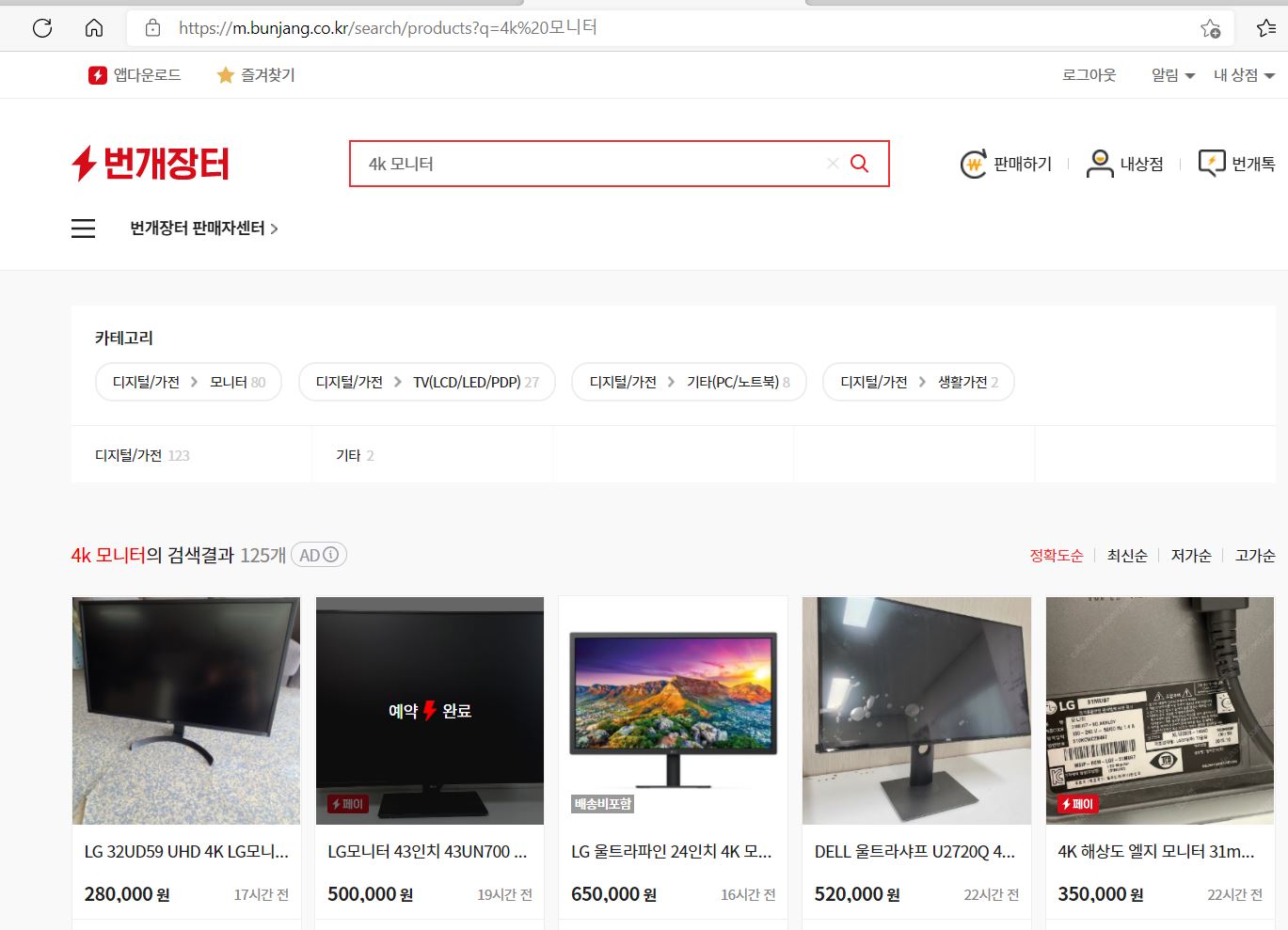1288x930 pixels.
Task: Expand the 알림 dropdown
Action: 1172,75
